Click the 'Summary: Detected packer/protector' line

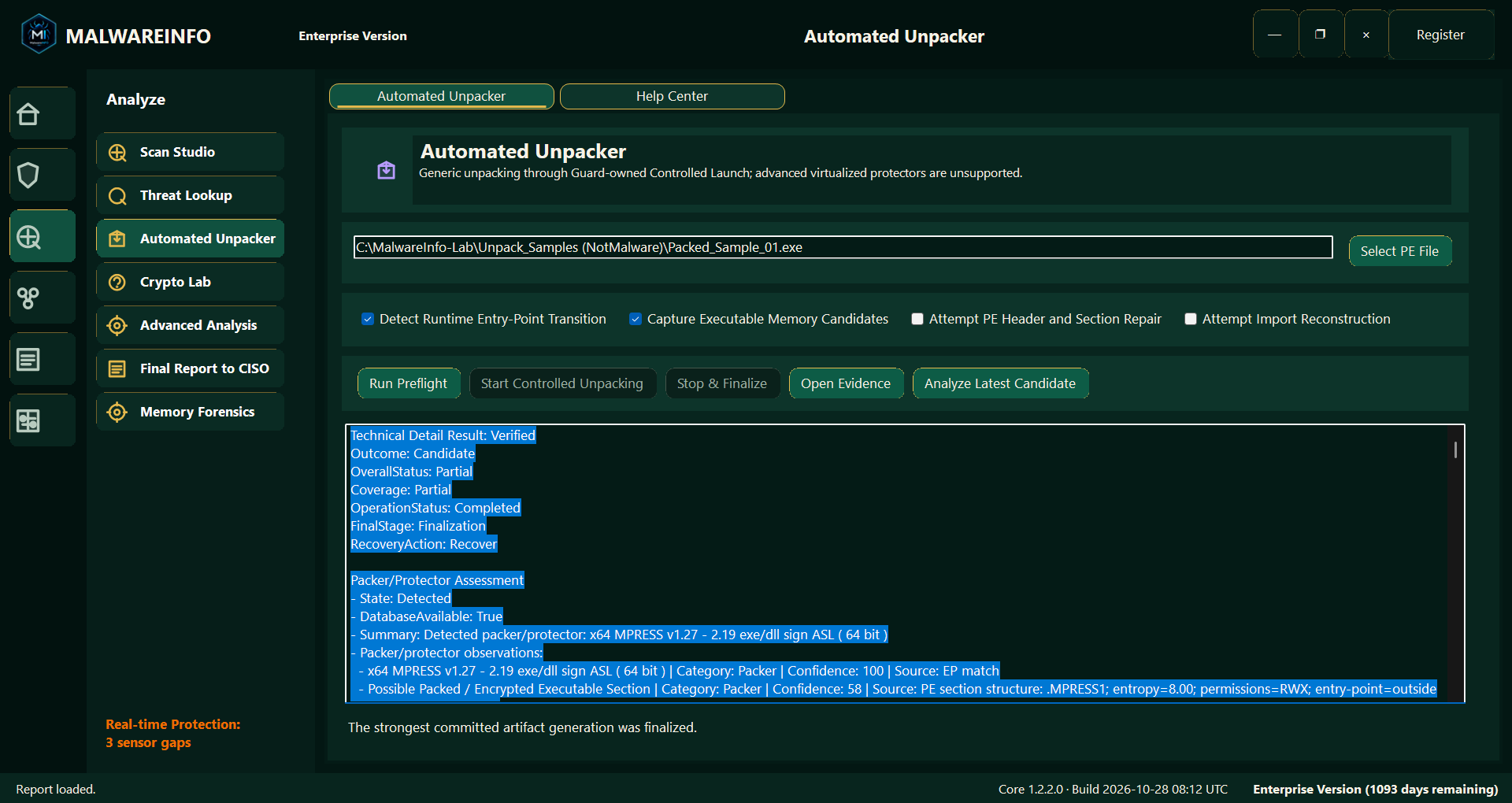pos(619,635)
